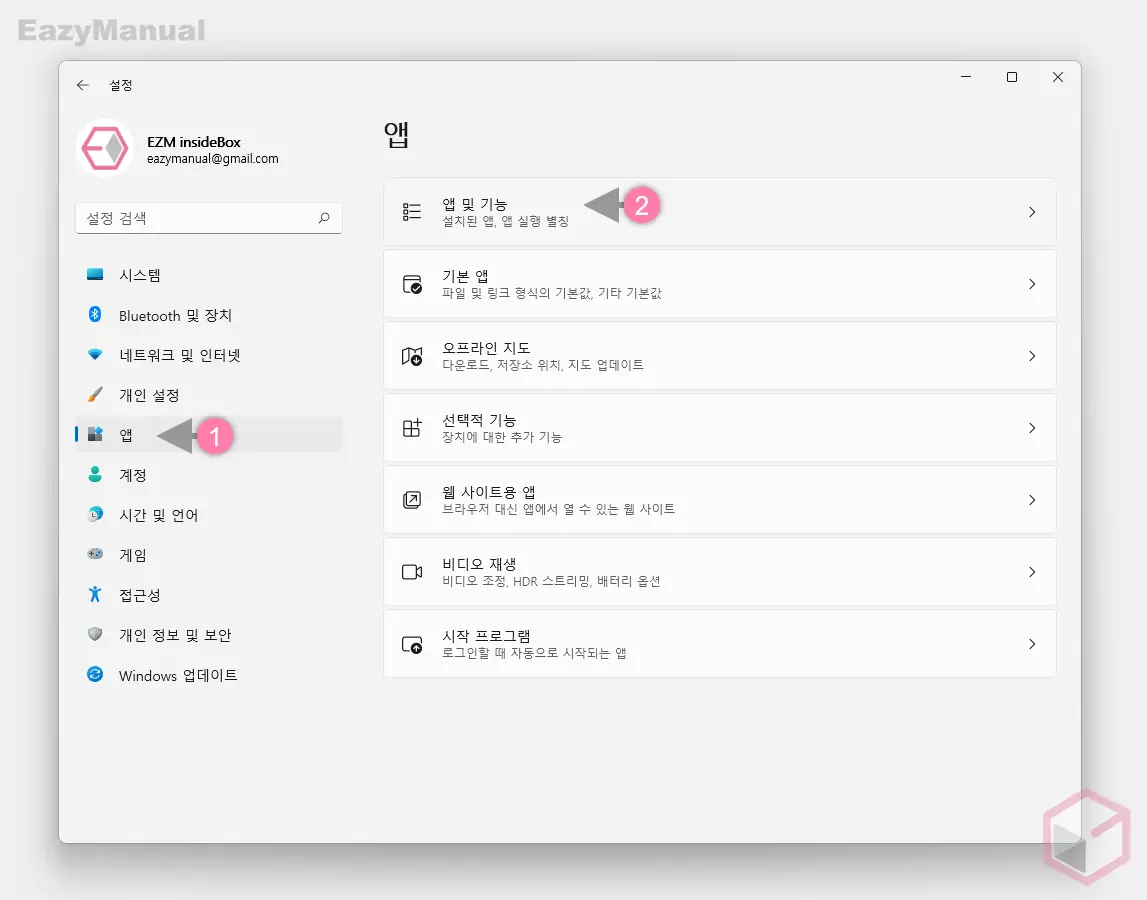Click the Windows 업데이트 sync icon
Viewport: 1147px width, 900px height.
(x=95, y=675)
